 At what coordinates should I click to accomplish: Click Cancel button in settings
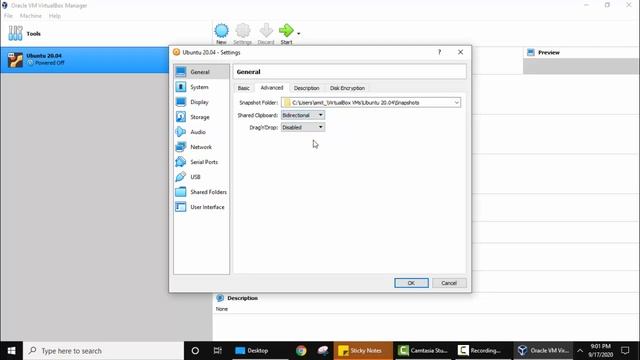click(449, 283)
